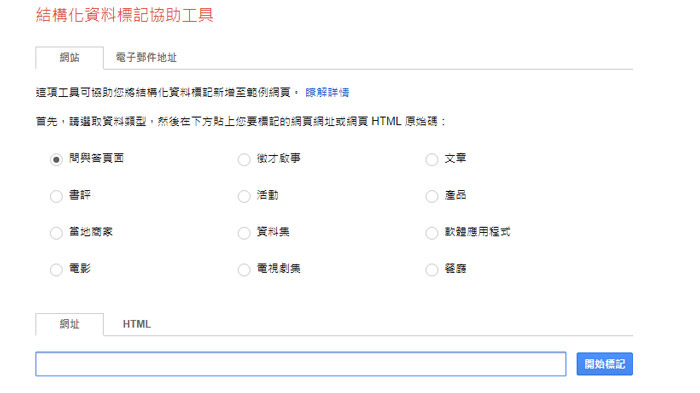Switch to the 網站 tab
This screenshot has height=393, width=700.
coord(70,58)
